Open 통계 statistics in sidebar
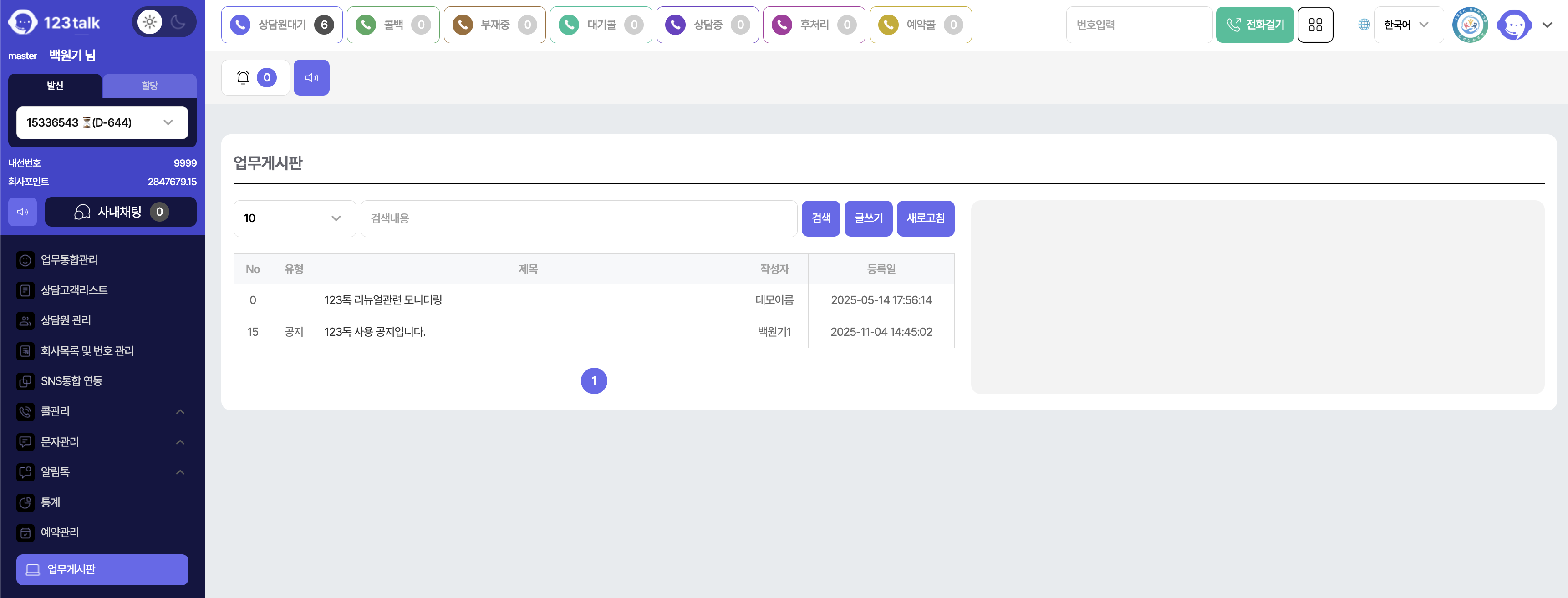1568x598 pixels. tap(51, 502)
